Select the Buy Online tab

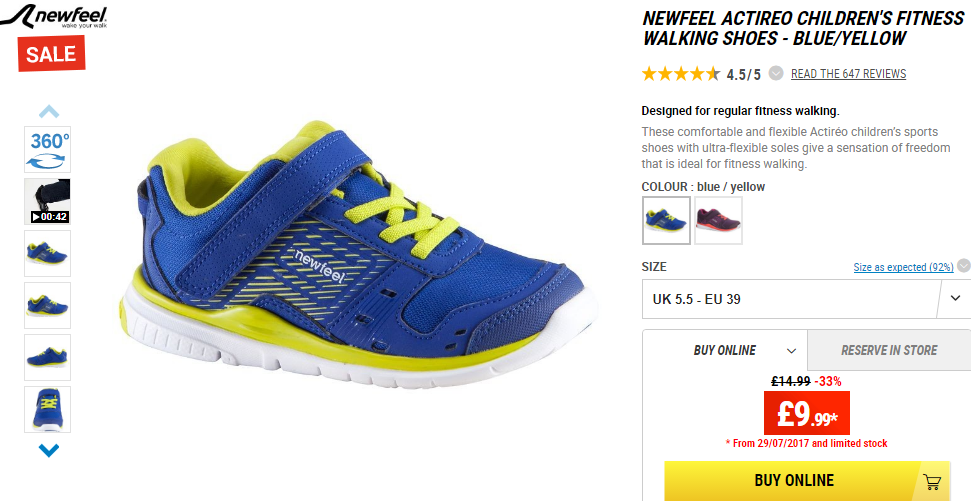click(x=725, y=351)
